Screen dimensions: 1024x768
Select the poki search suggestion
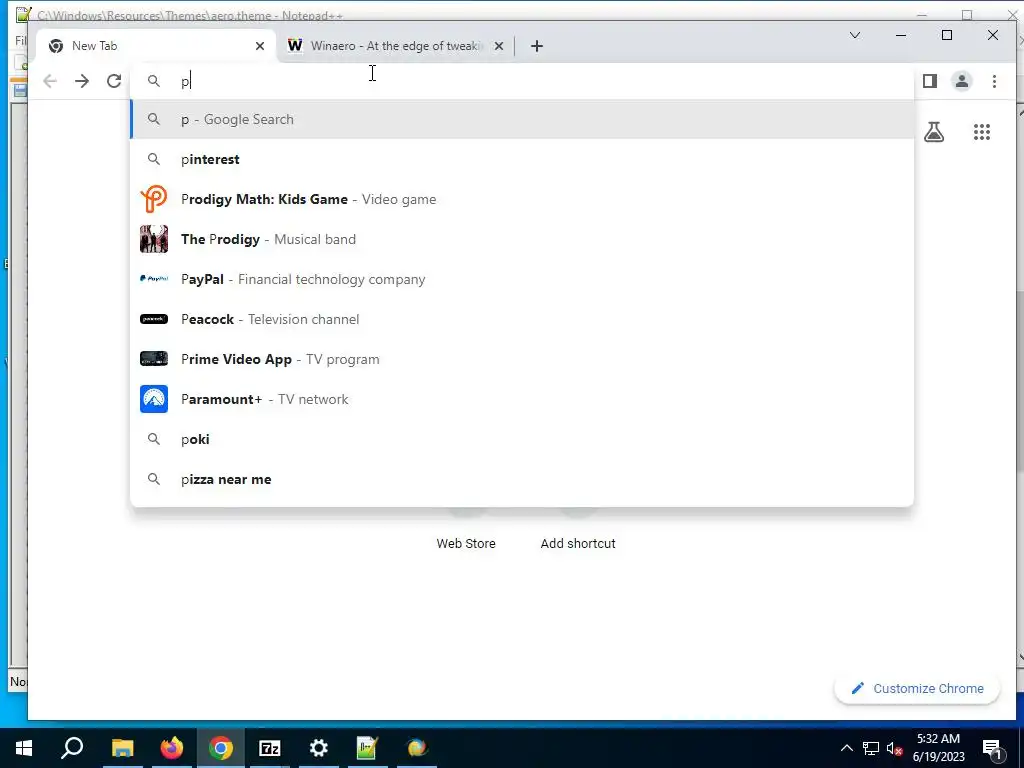pyautogui.click(x=522, y=440)
